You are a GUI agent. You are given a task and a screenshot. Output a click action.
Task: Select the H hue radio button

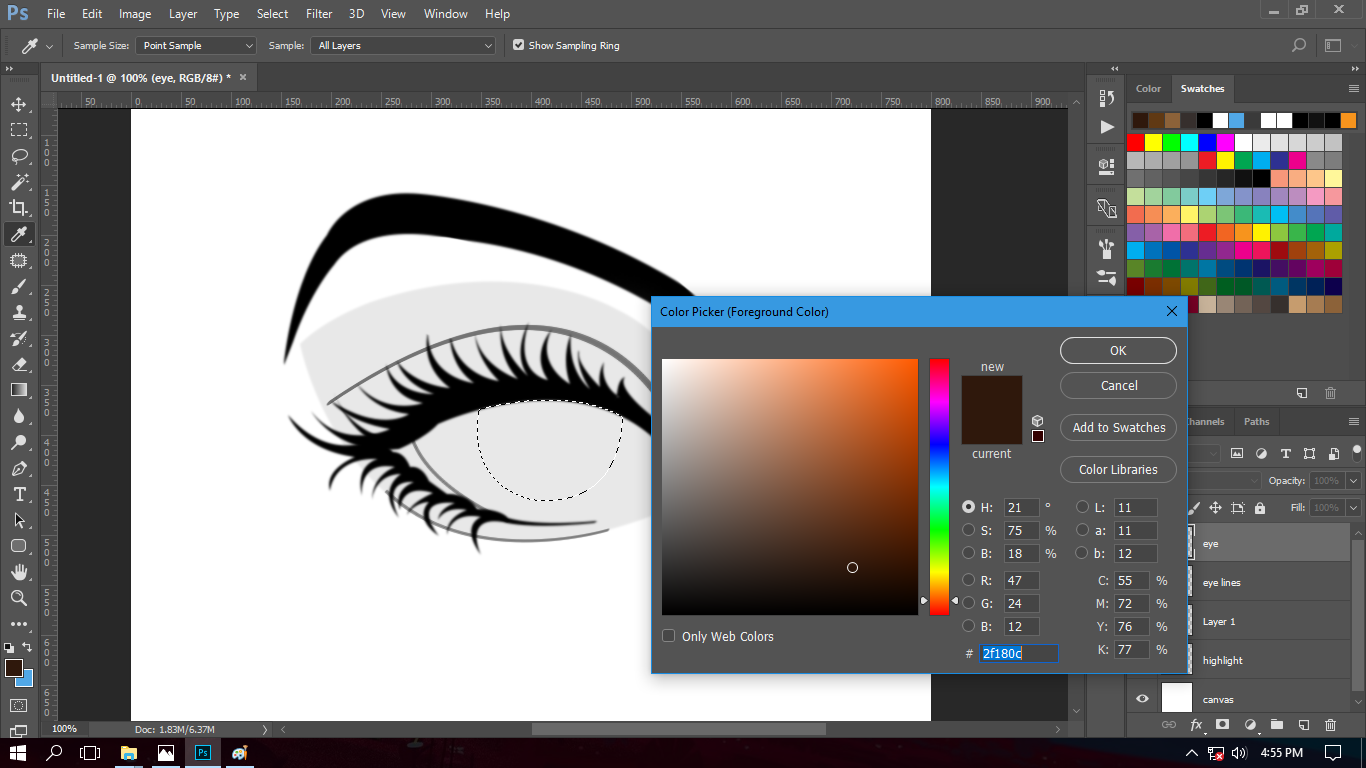coord(968,507)
